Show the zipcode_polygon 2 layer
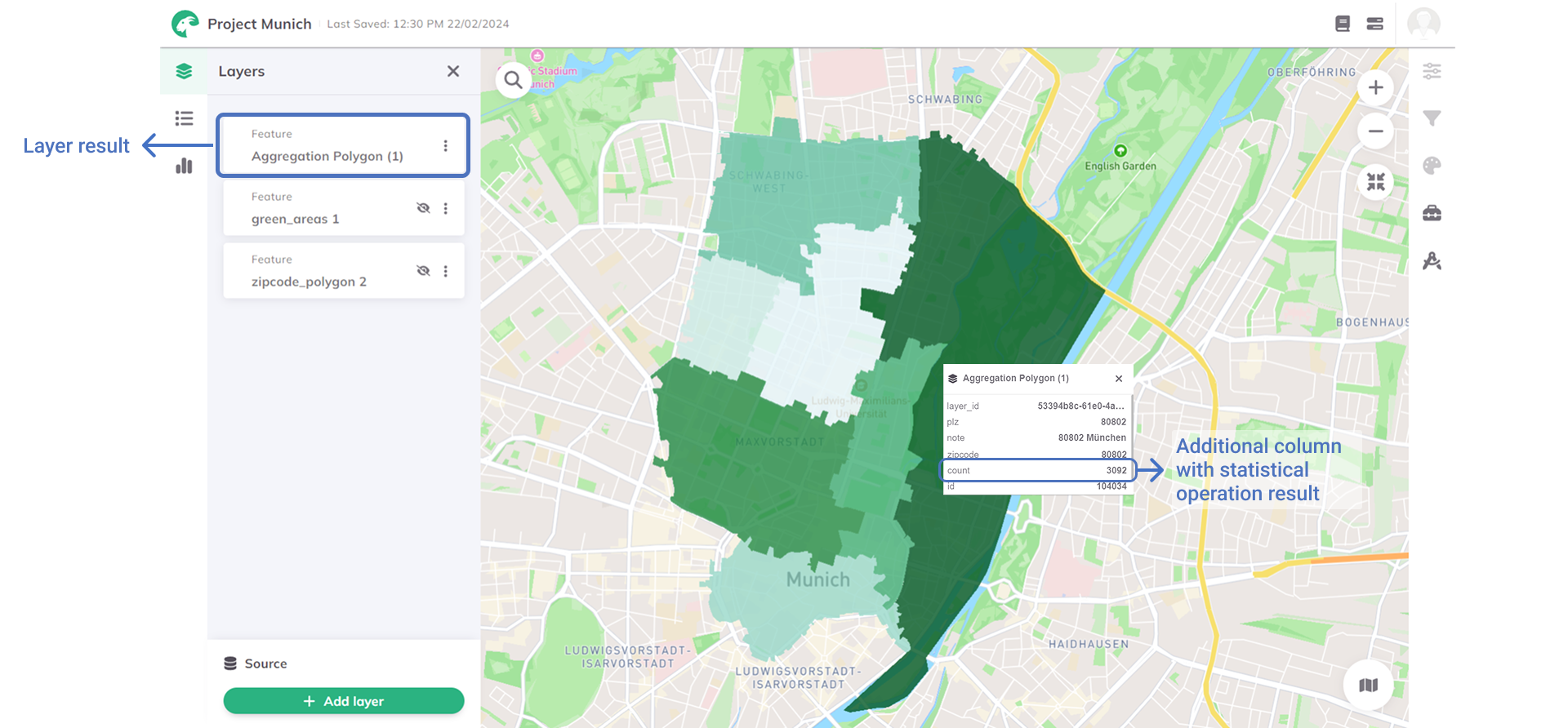1568x728 pixels. [423, 271]
